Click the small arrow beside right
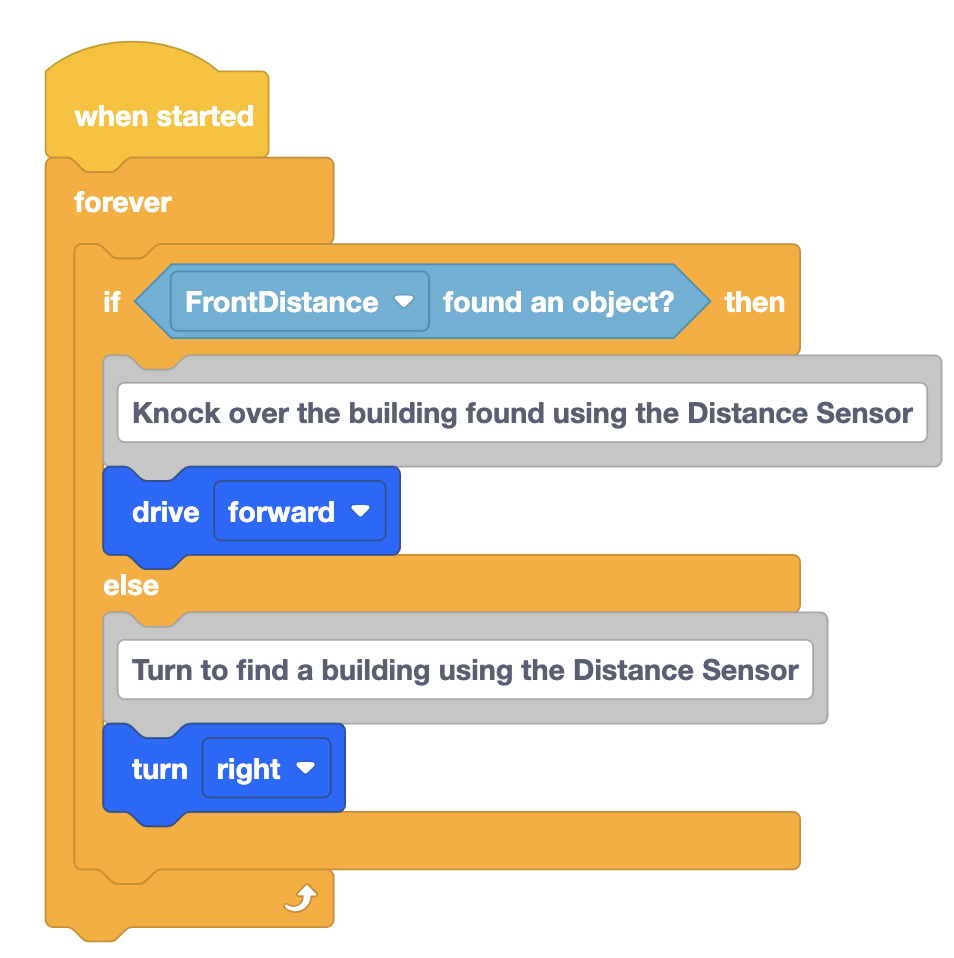 click(x=306, y=767)
